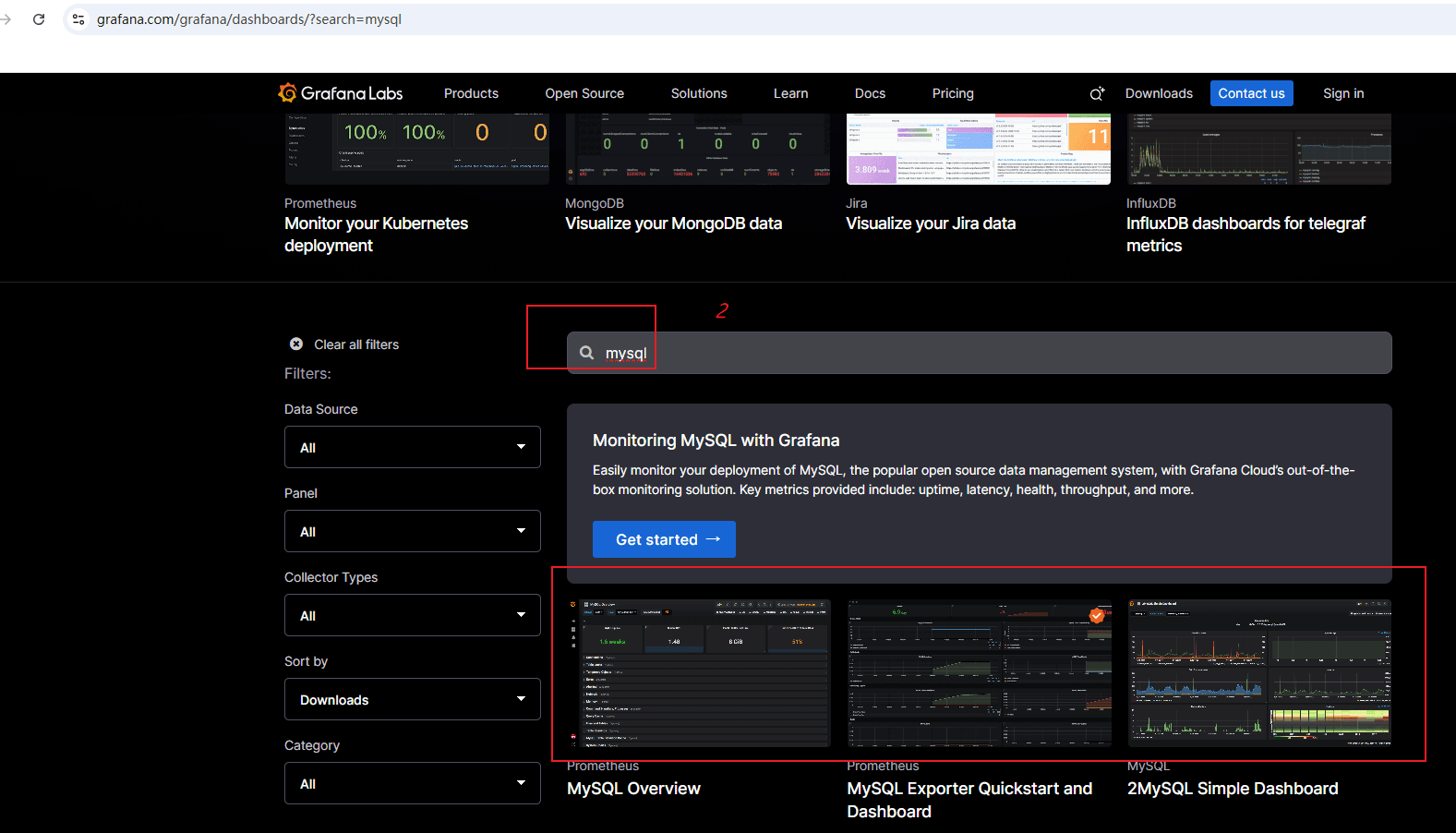Click Monitoring MySQL with Grafana heading
Viewport: 1456px width, 833px height.
(716, 441)
